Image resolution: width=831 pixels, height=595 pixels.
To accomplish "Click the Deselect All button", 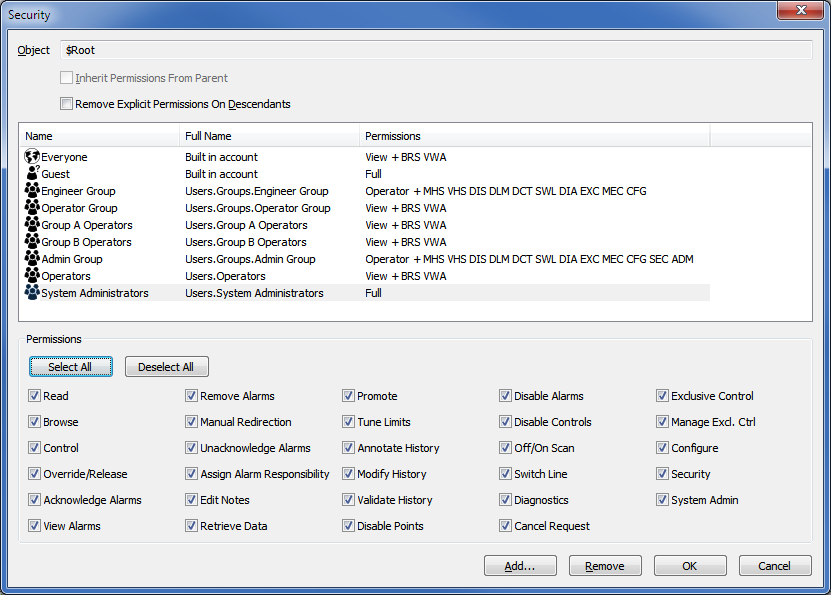I will 166,366.
